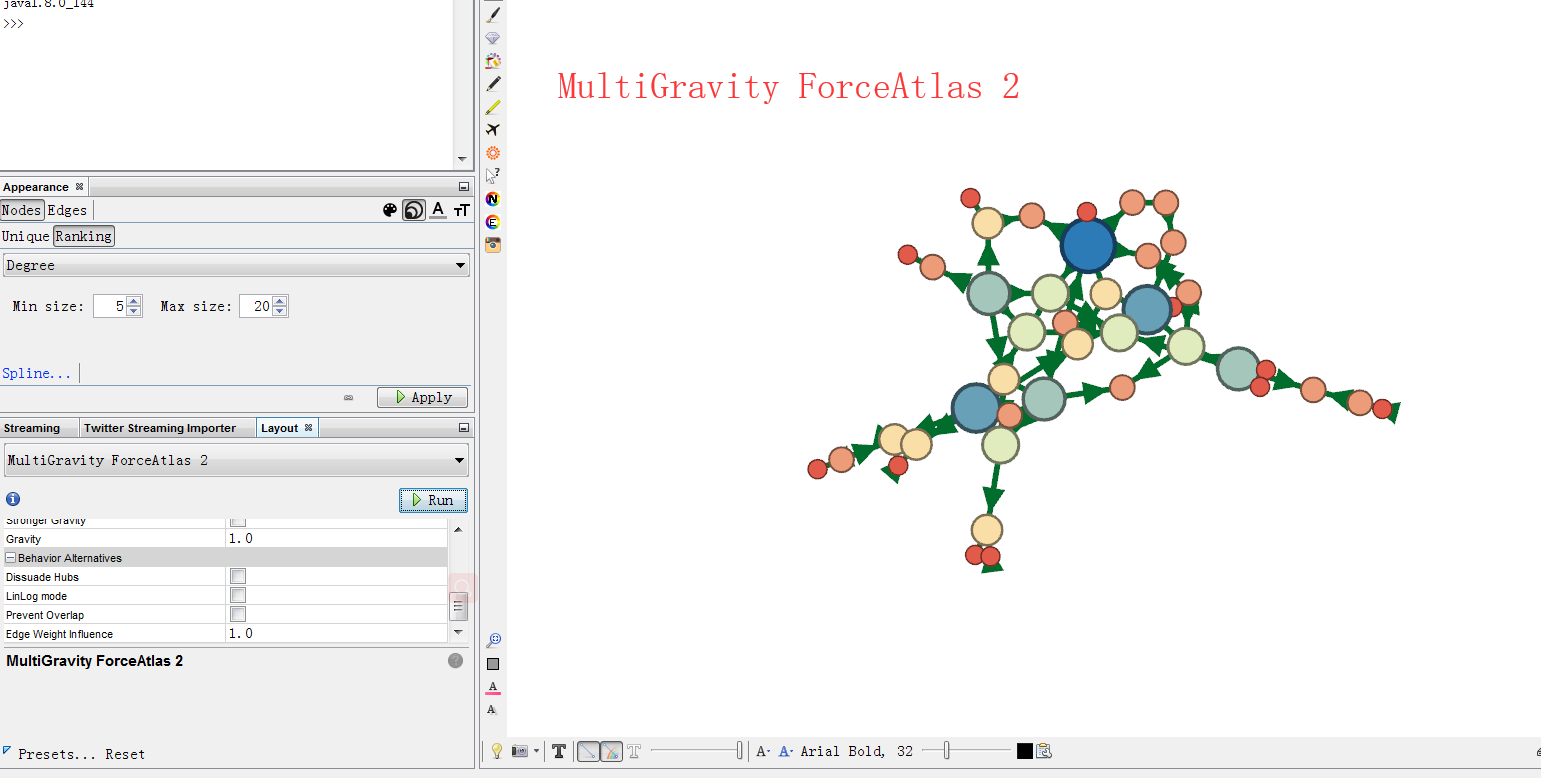
Task: Select the Size appearance icon
Action: pos(414,210)
